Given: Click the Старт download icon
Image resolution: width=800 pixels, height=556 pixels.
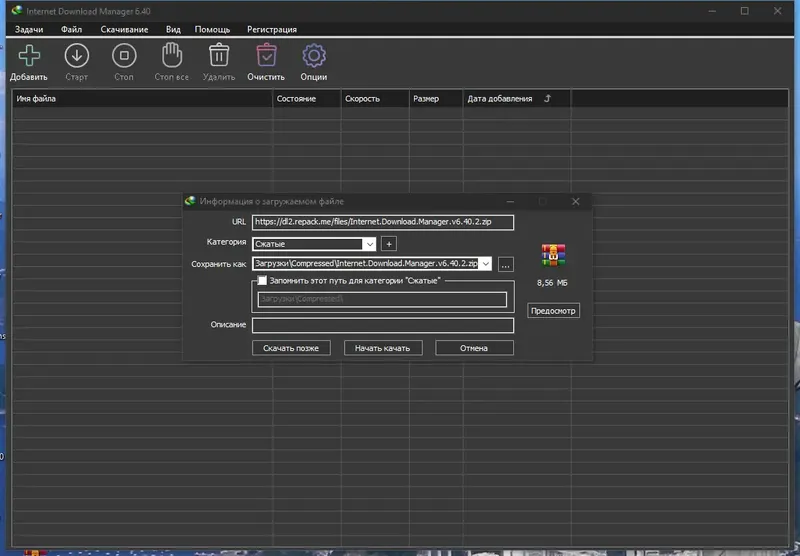Looking at the screenshot, I should click(77, 56).
